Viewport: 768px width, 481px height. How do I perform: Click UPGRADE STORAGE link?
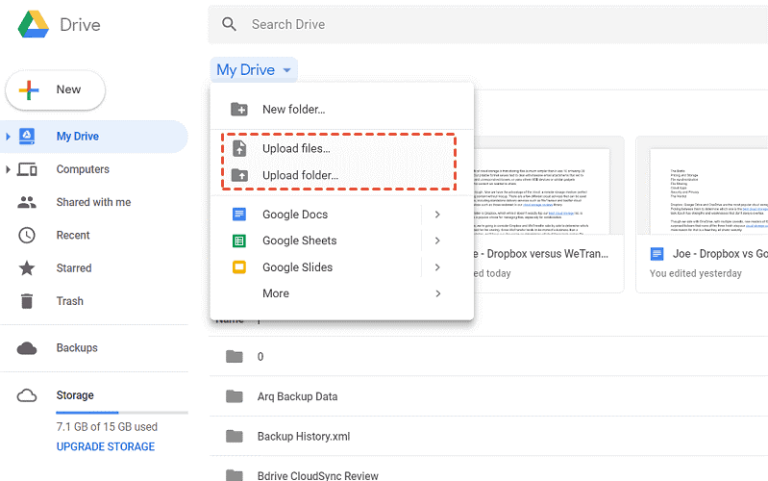(105, 447)
